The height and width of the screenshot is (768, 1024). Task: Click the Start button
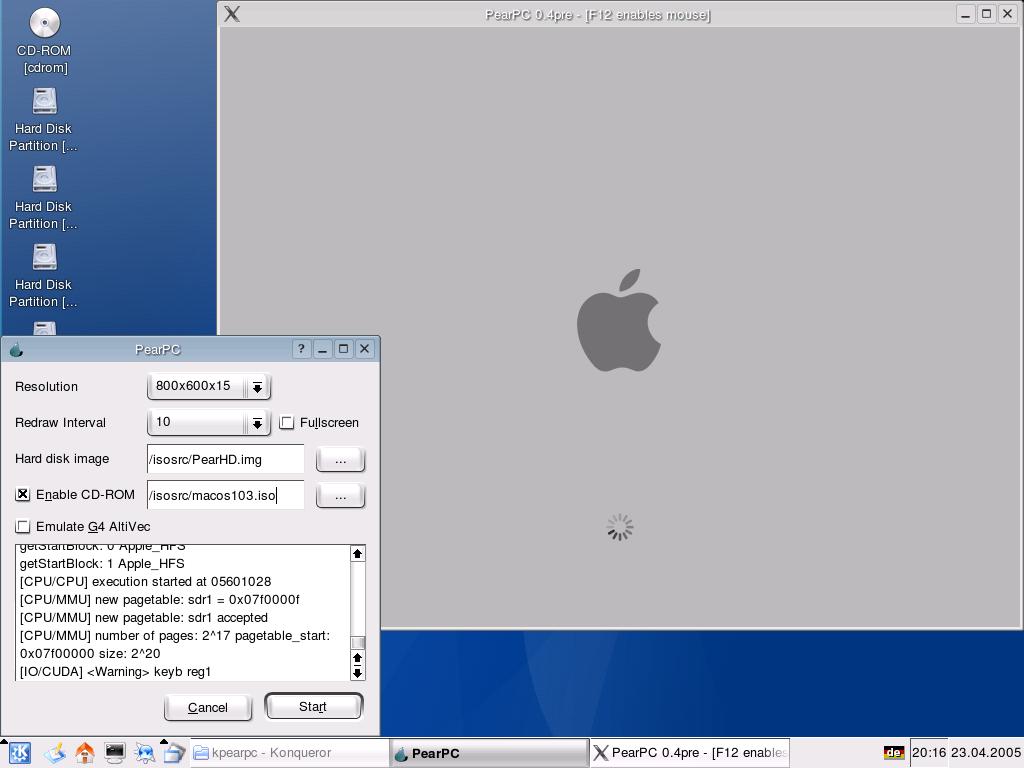point(313,707)
